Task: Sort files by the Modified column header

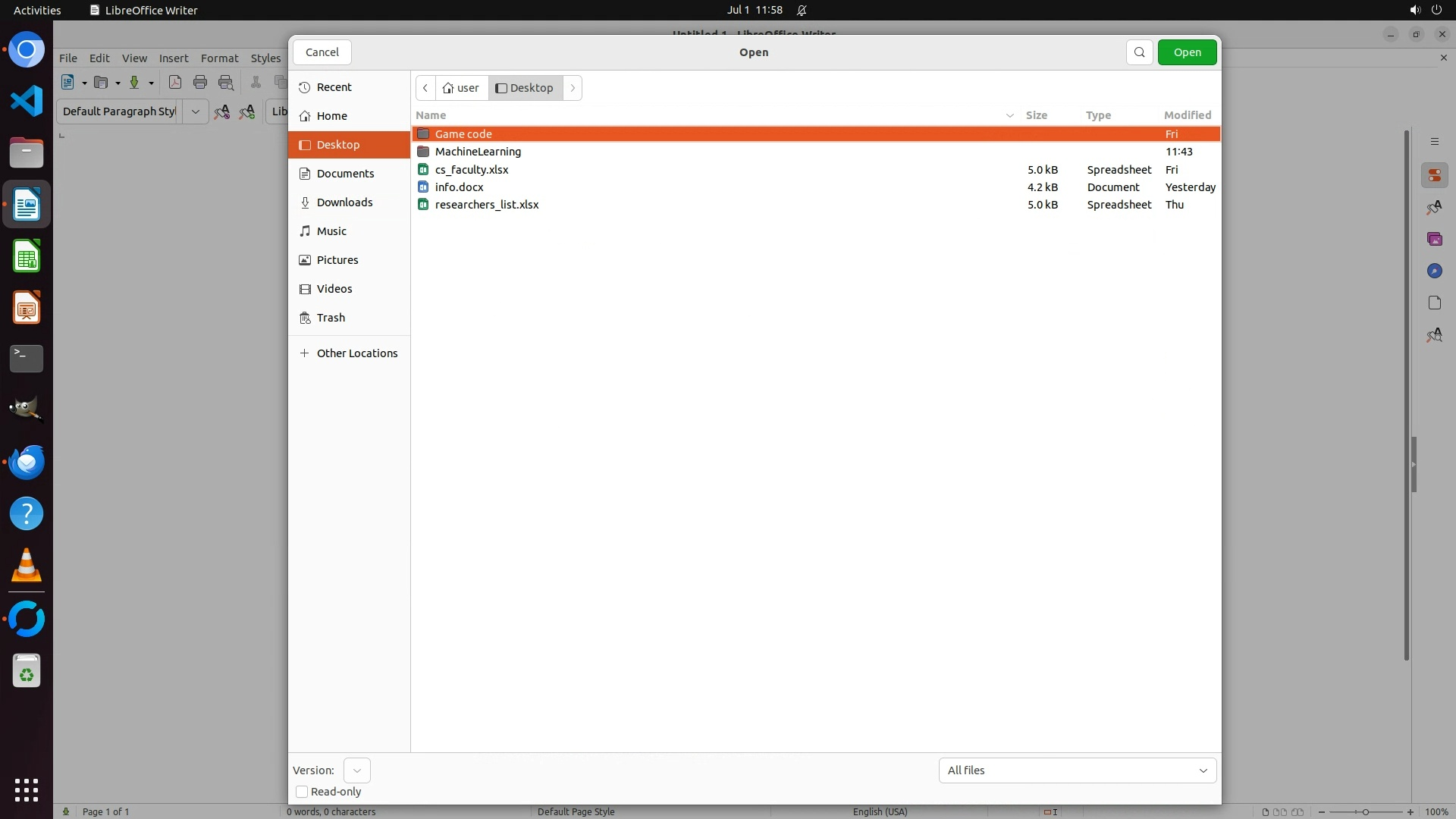Action: 1187,115
